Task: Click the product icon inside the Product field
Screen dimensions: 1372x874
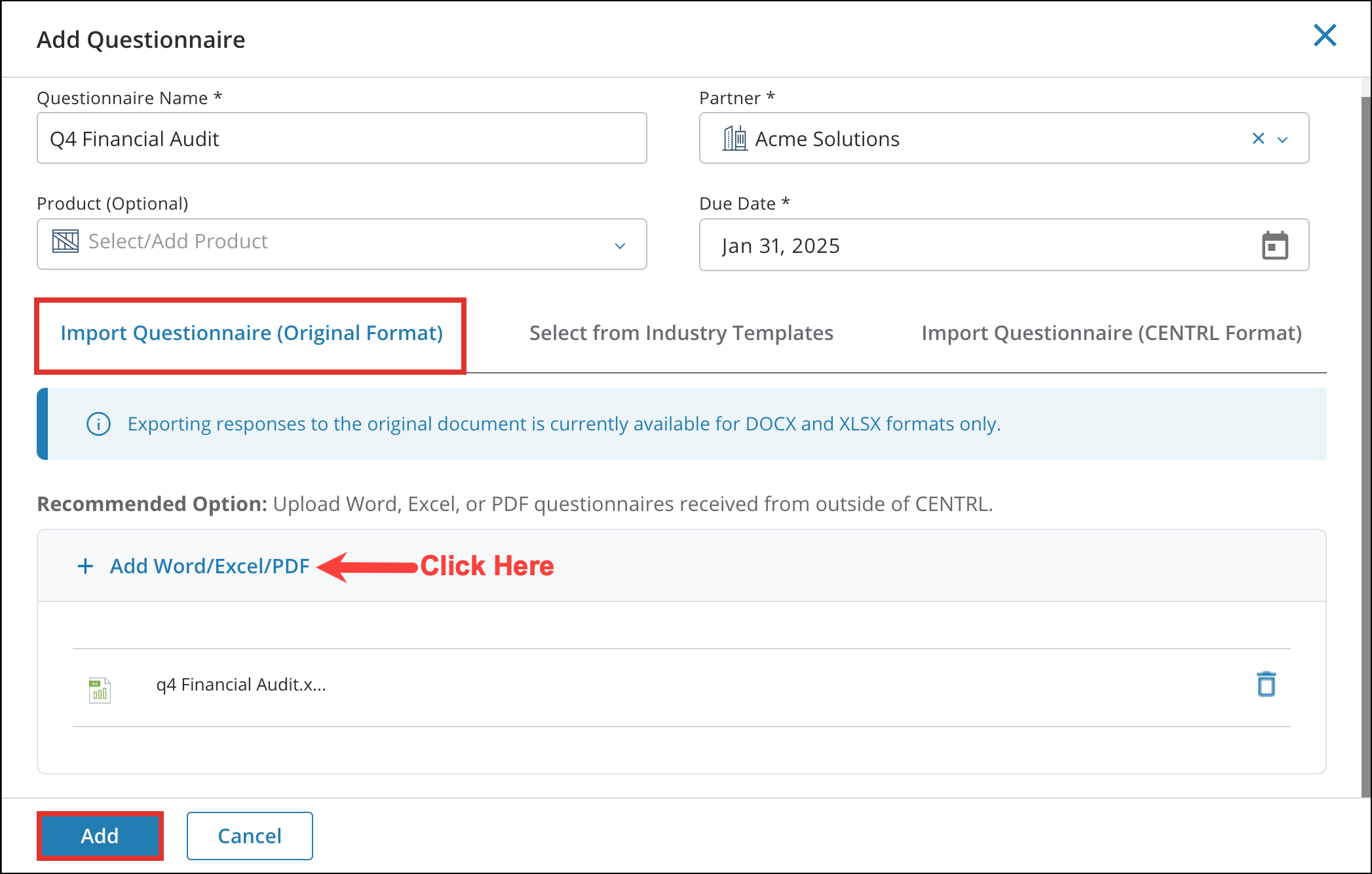Action: (x=66, y=242)
